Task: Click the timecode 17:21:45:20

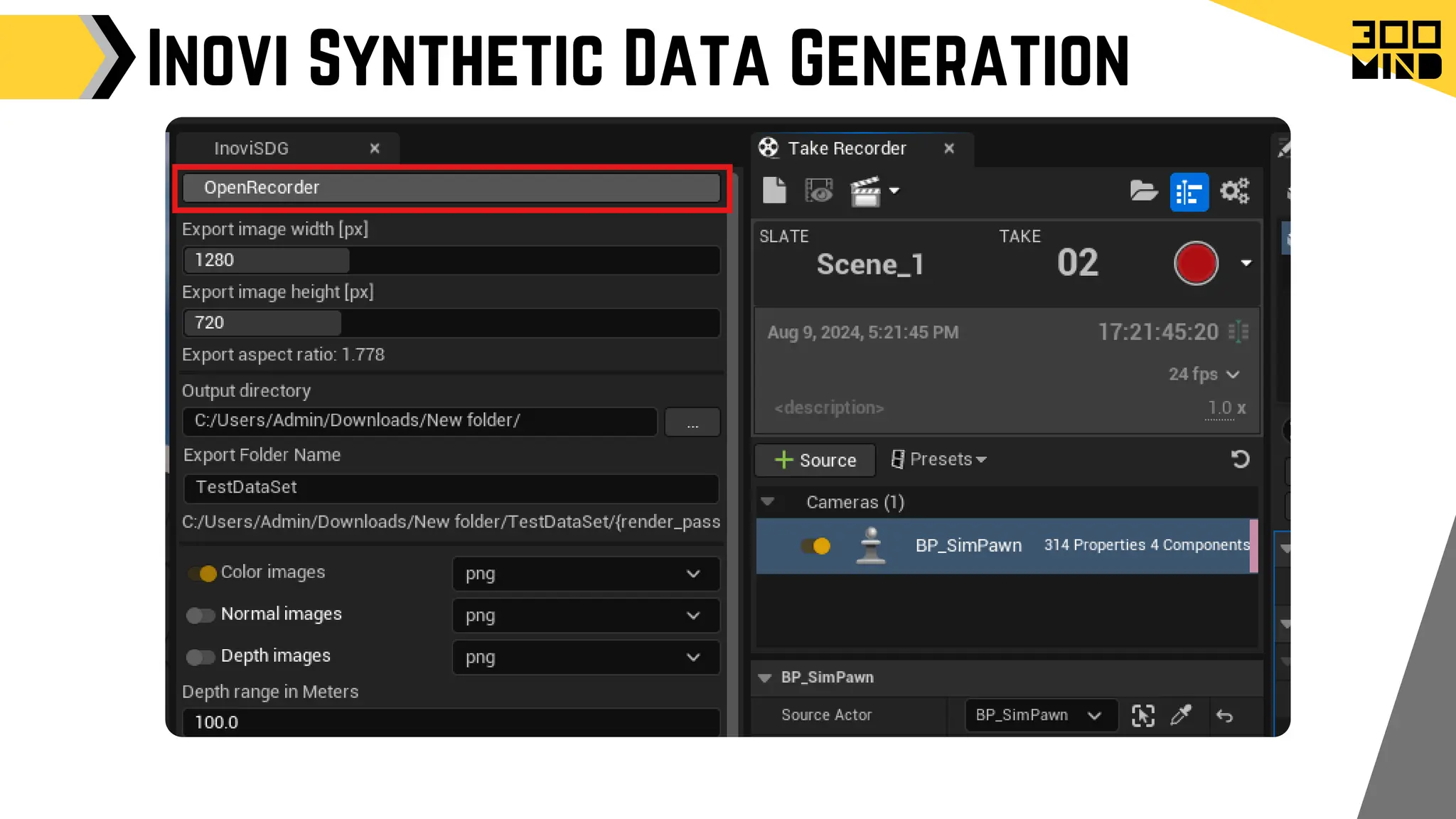Action: tap(1158, 332)
